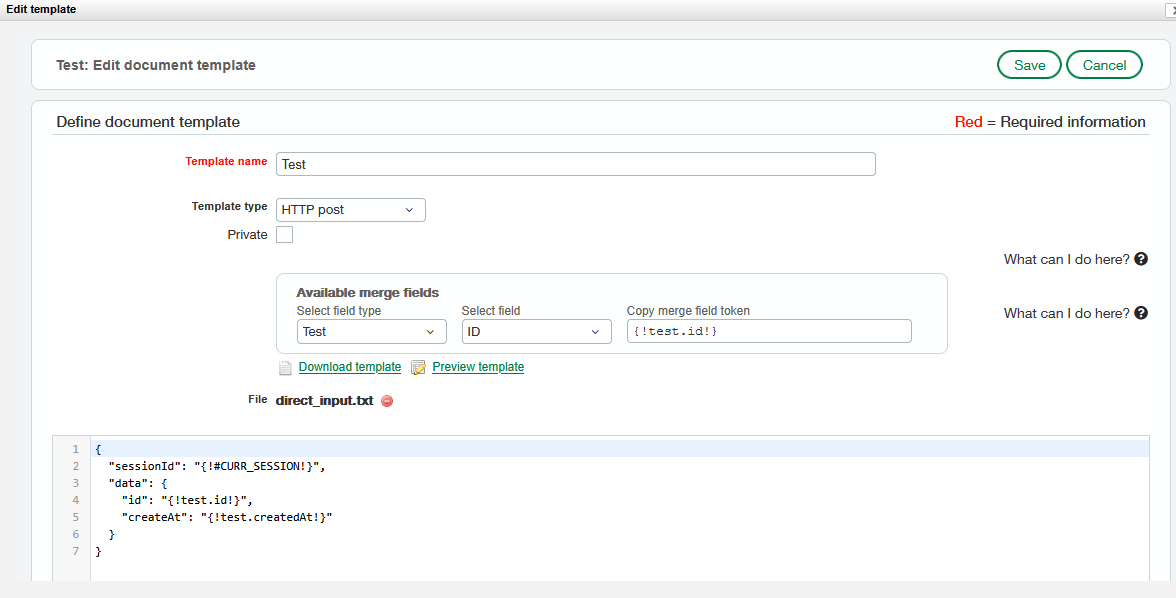The width and height of the screenshot is (1176, 598).
Task: Click the Download template document icon
Action: coord(285,368)
